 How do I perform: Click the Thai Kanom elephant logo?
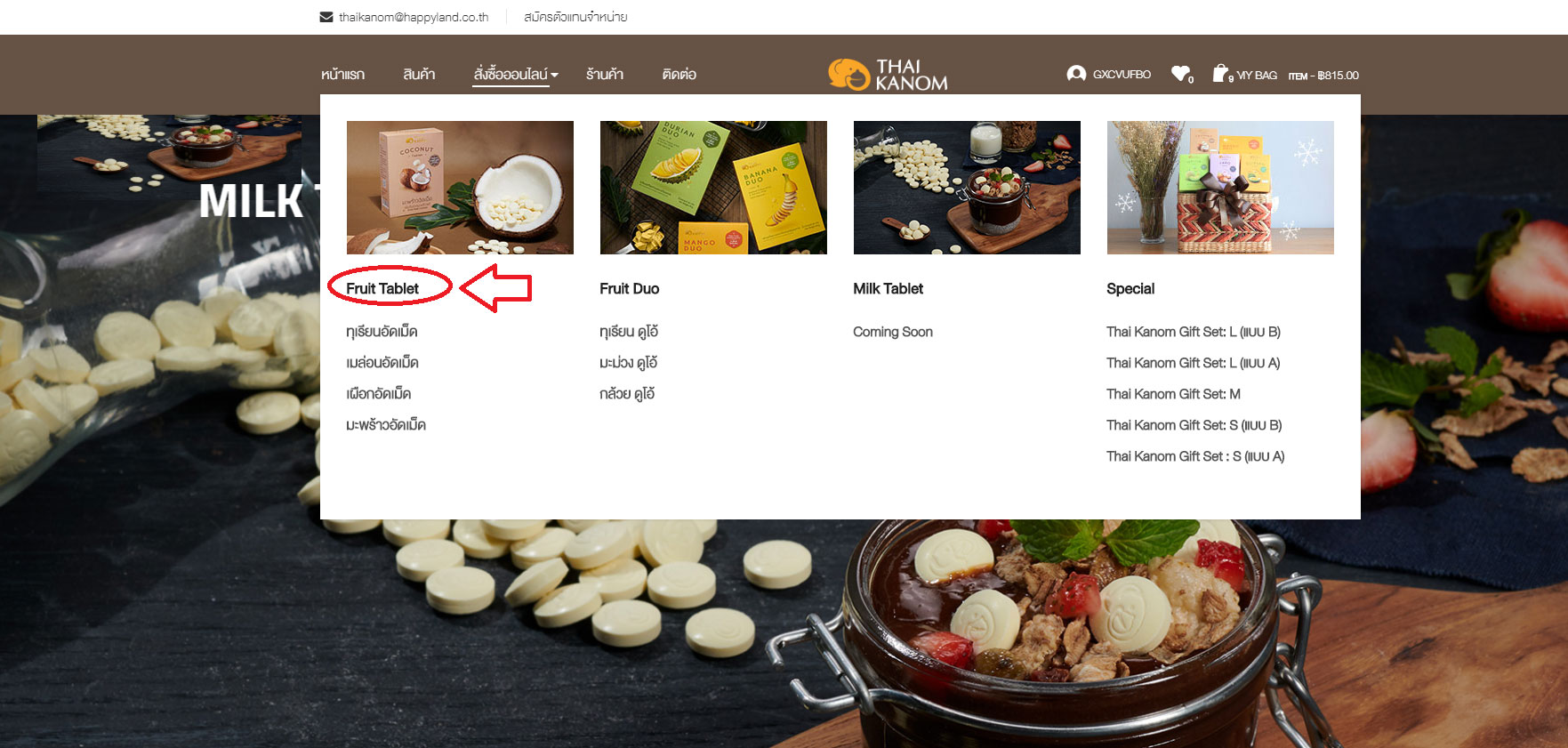pyautogui.click(x=888, y=75)
